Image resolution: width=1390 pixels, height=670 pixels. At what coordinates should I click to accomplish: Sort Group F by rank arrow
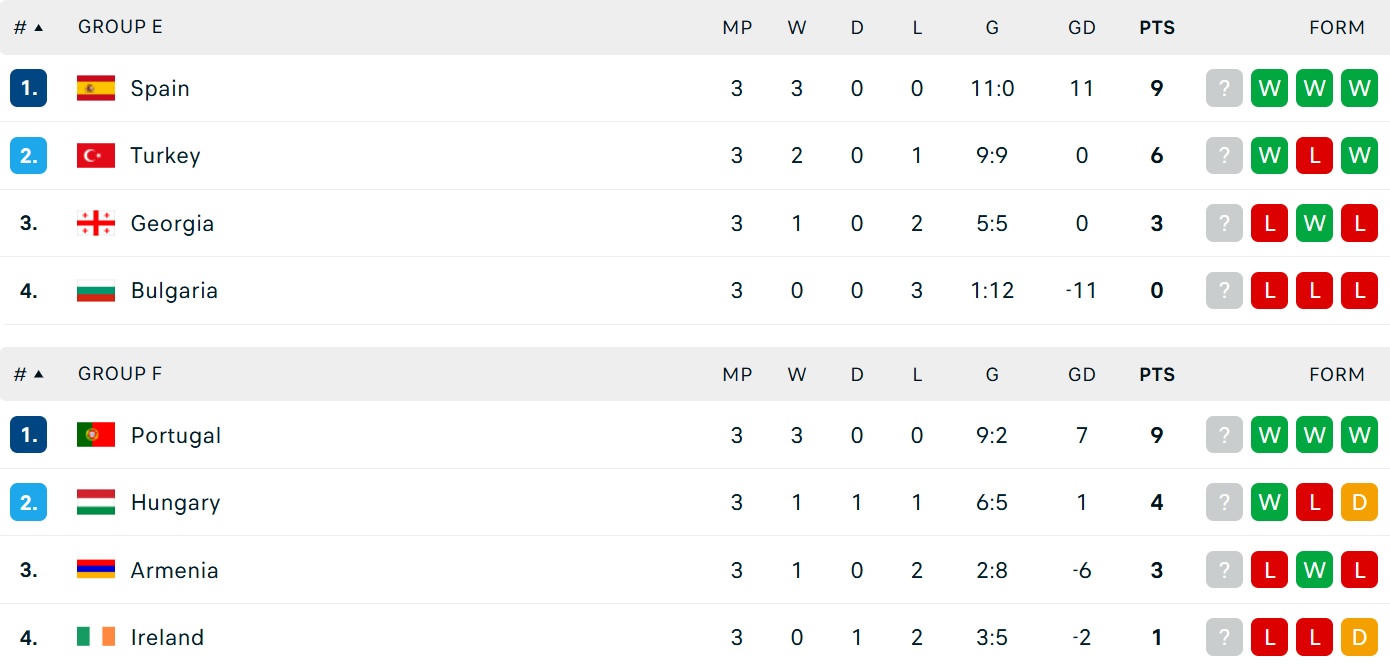(39, 374)
